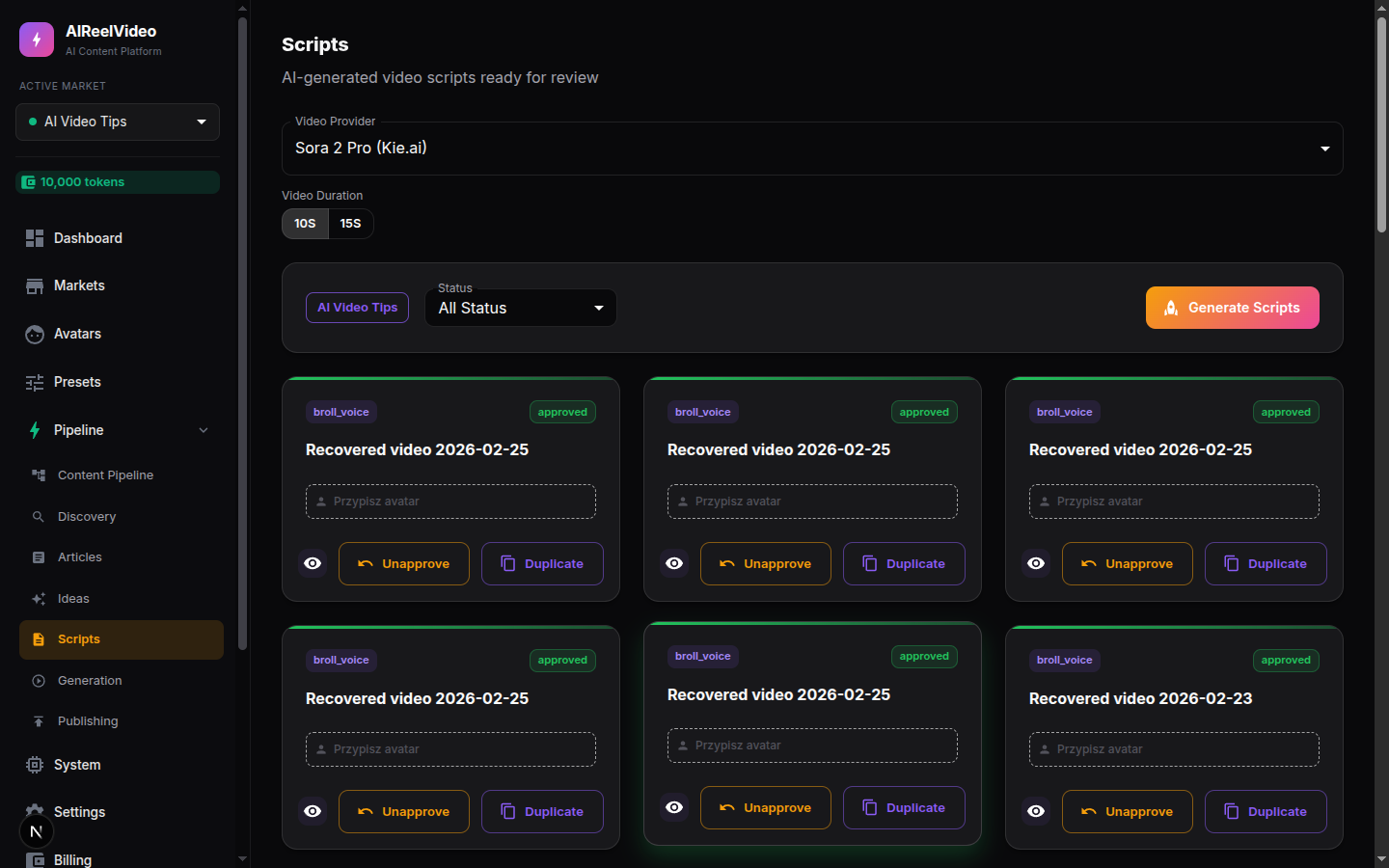Switch video duration to 15S
Image resolution: width=1389 pixels, height=868 pixels.
(x=350, y=223)
